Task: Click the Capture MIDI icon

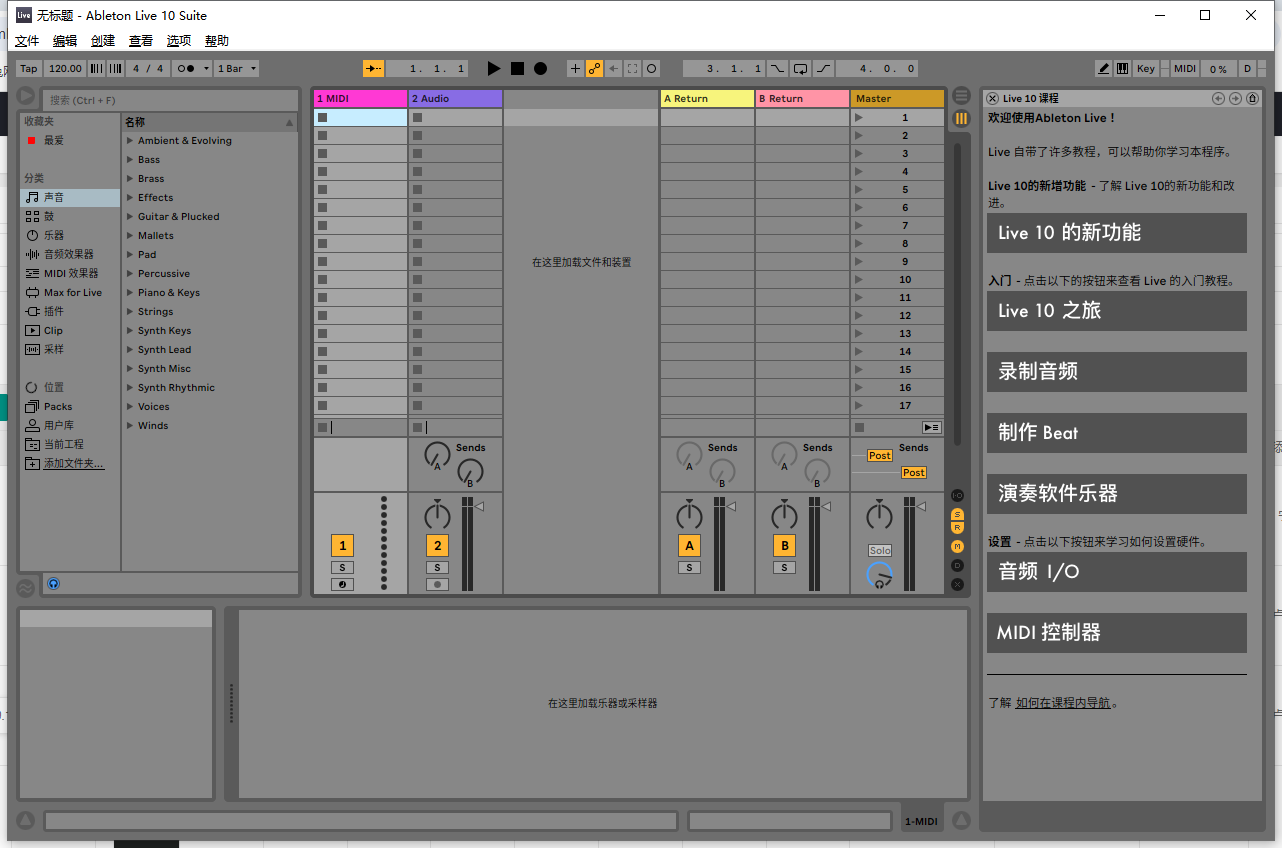Action: [633, 68]
